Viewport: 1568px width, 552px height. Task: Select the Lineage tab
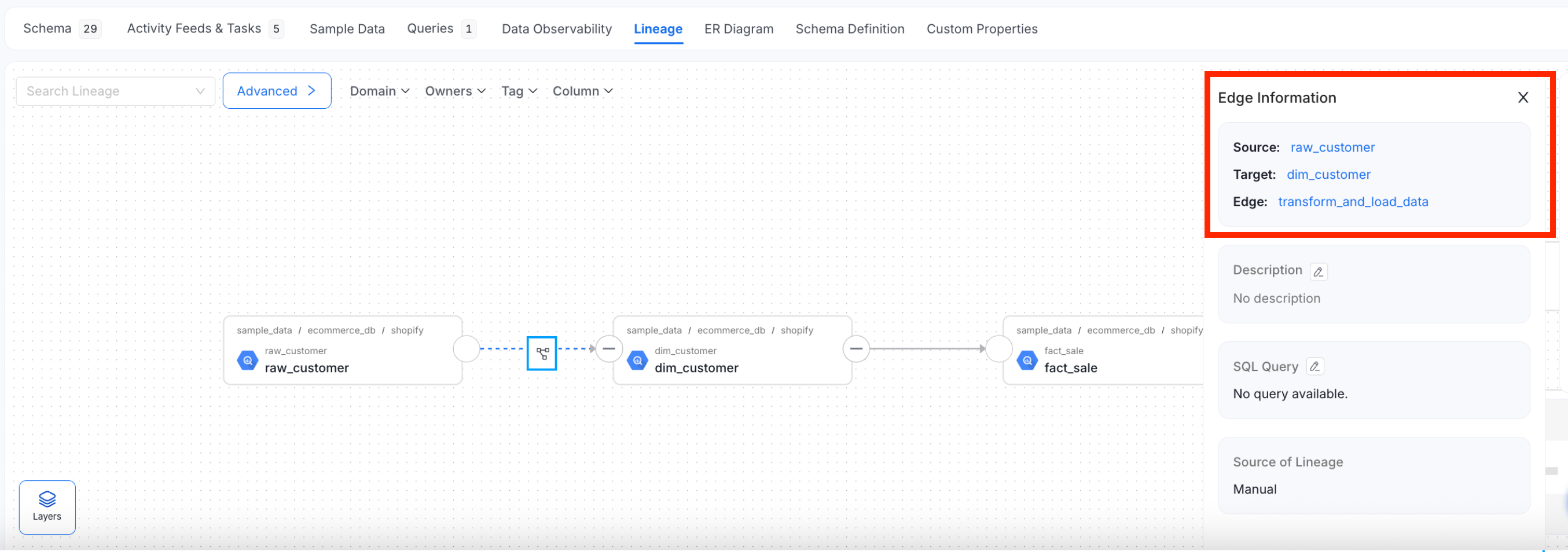[658, 28]
